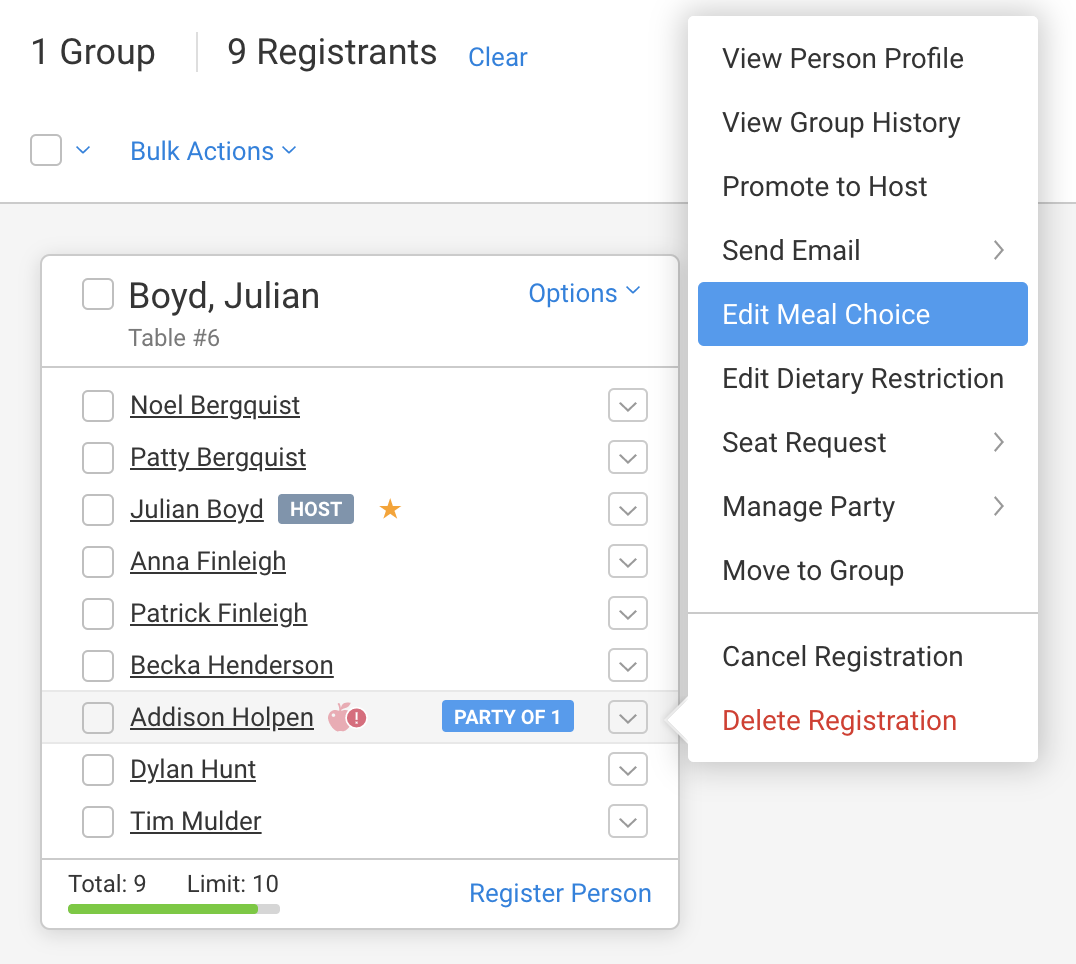Click the gold star beside Julian Boyd
The height and width of the screenshot is (964, 1076).
point(390,510)
